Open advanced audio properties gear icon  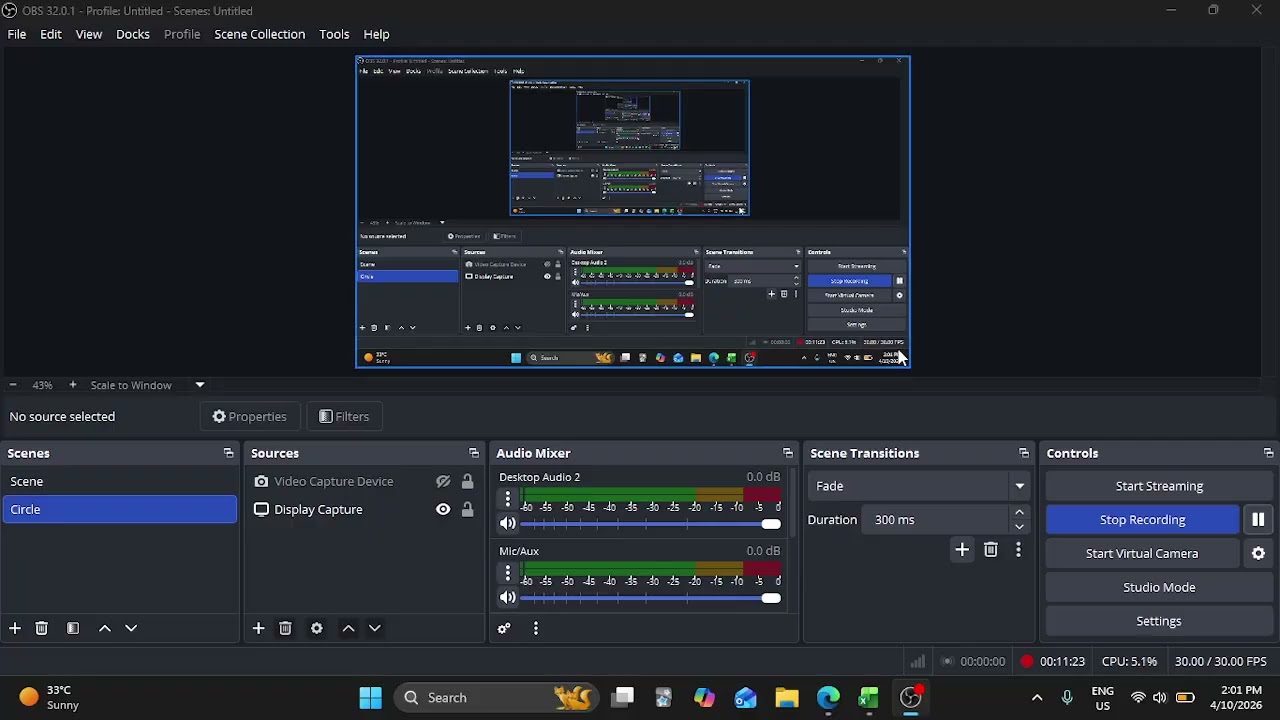pyautogui.click(x=504, y=628)
